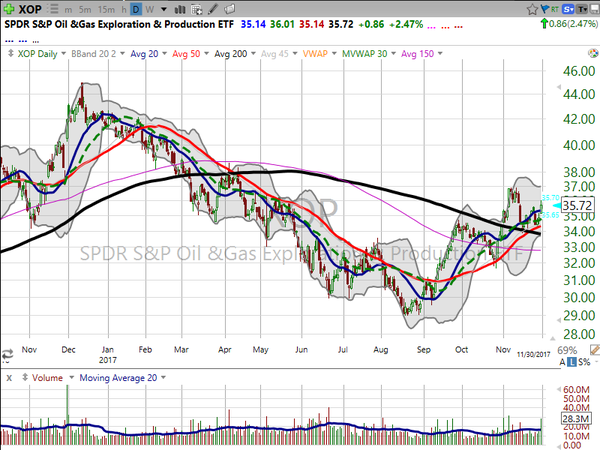Viewport: 600px width, 450px height.
Task: Click the Moving Average 20 label
Action: pos(118,378)
